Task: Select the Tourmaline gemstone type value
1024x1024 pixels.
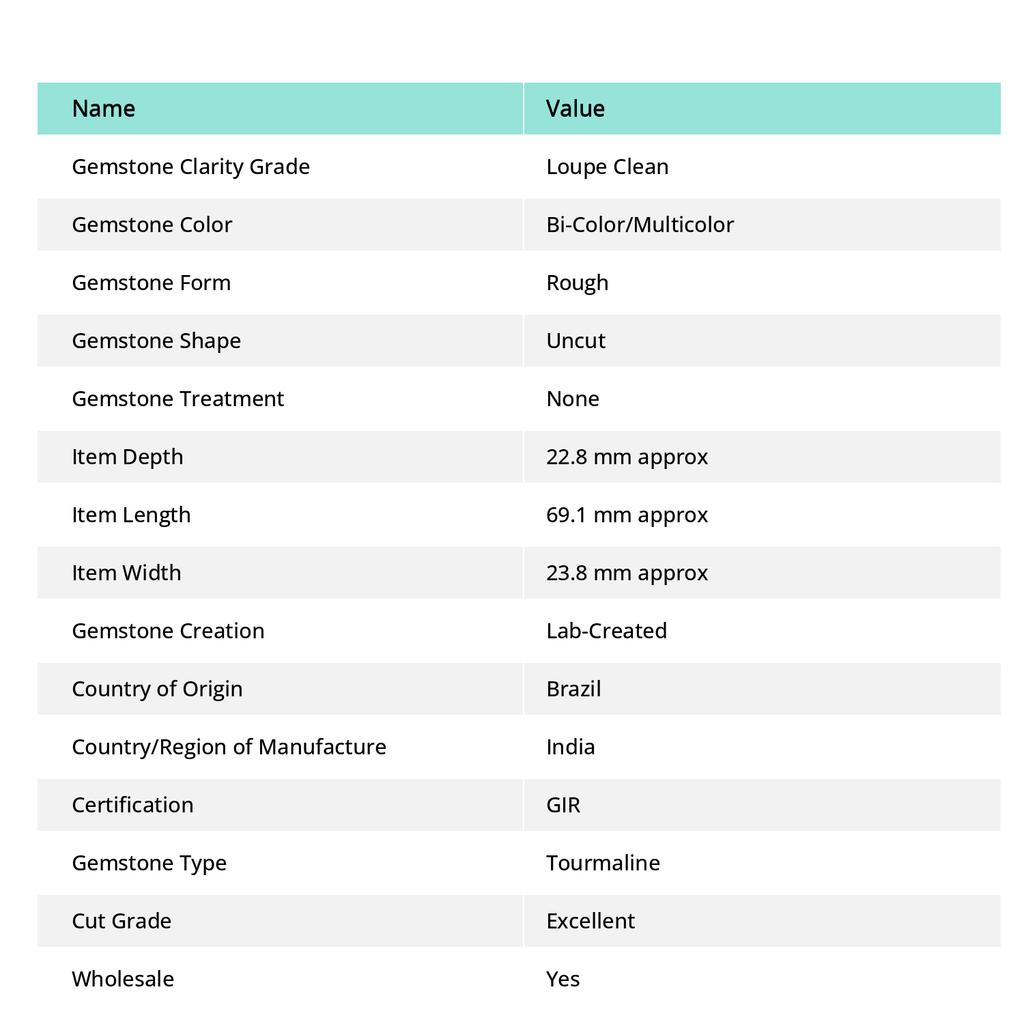Action: (x=603, y=863)
